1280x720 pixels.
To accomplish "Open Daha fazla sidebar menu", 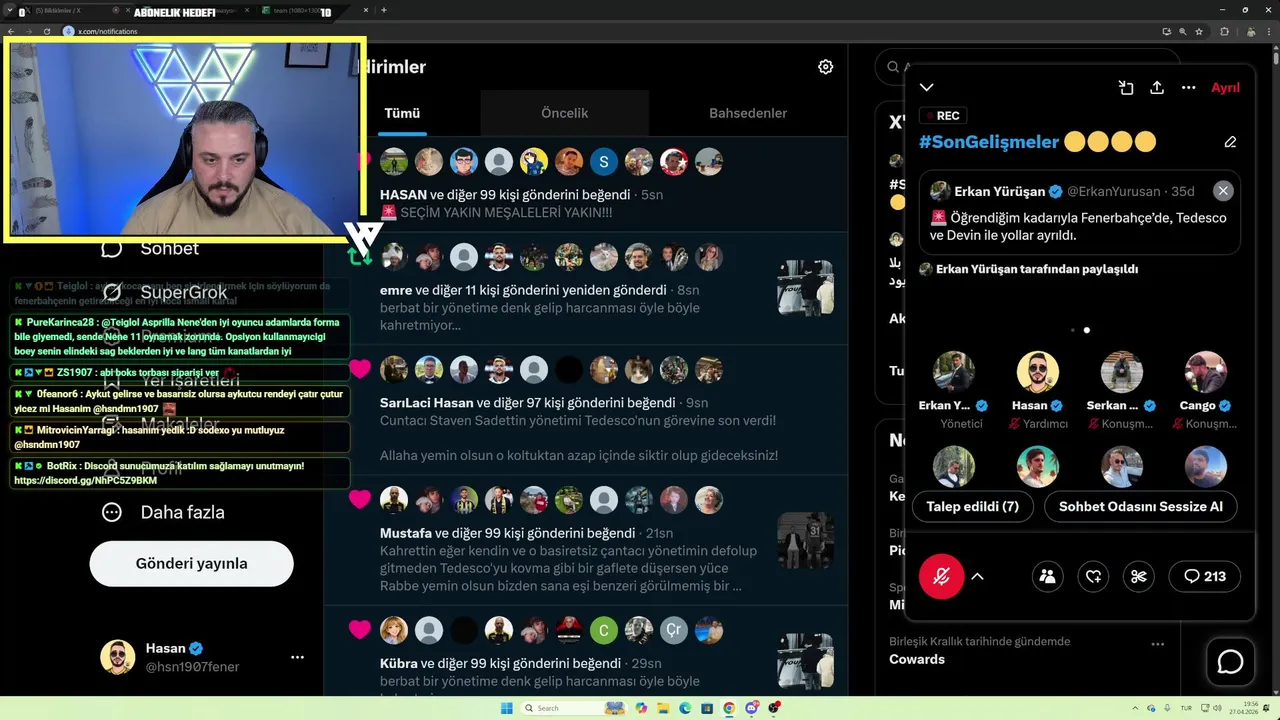I will [x=165, y=512].
